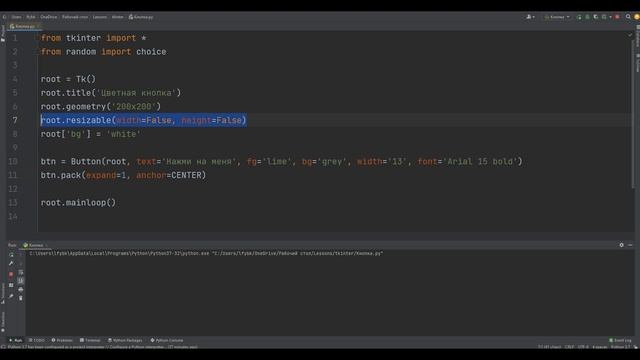Screen dimensions: 640x360
Task: Clear console output with trash icon
Action: coord(21,298)
